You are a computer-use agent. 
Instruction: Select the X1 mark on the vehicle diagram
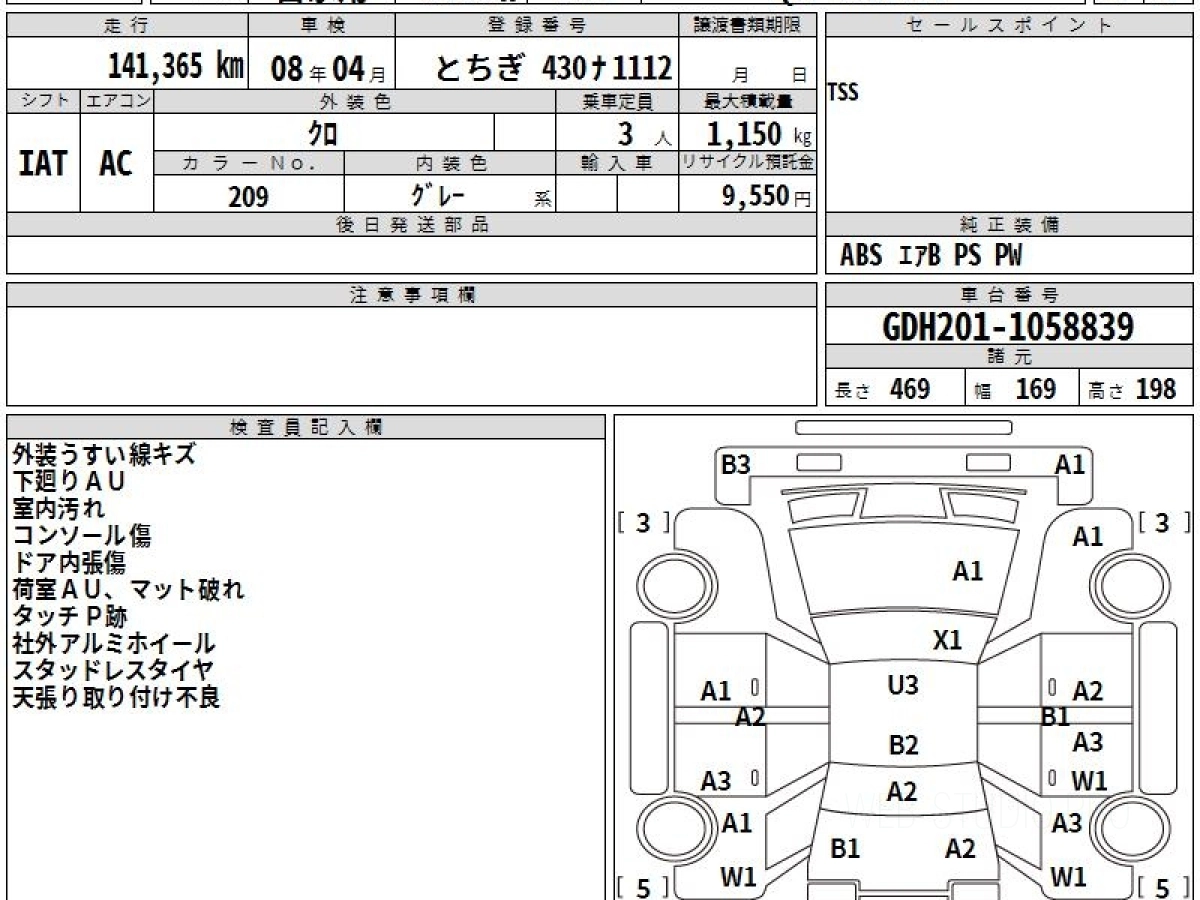coord(946,640)
